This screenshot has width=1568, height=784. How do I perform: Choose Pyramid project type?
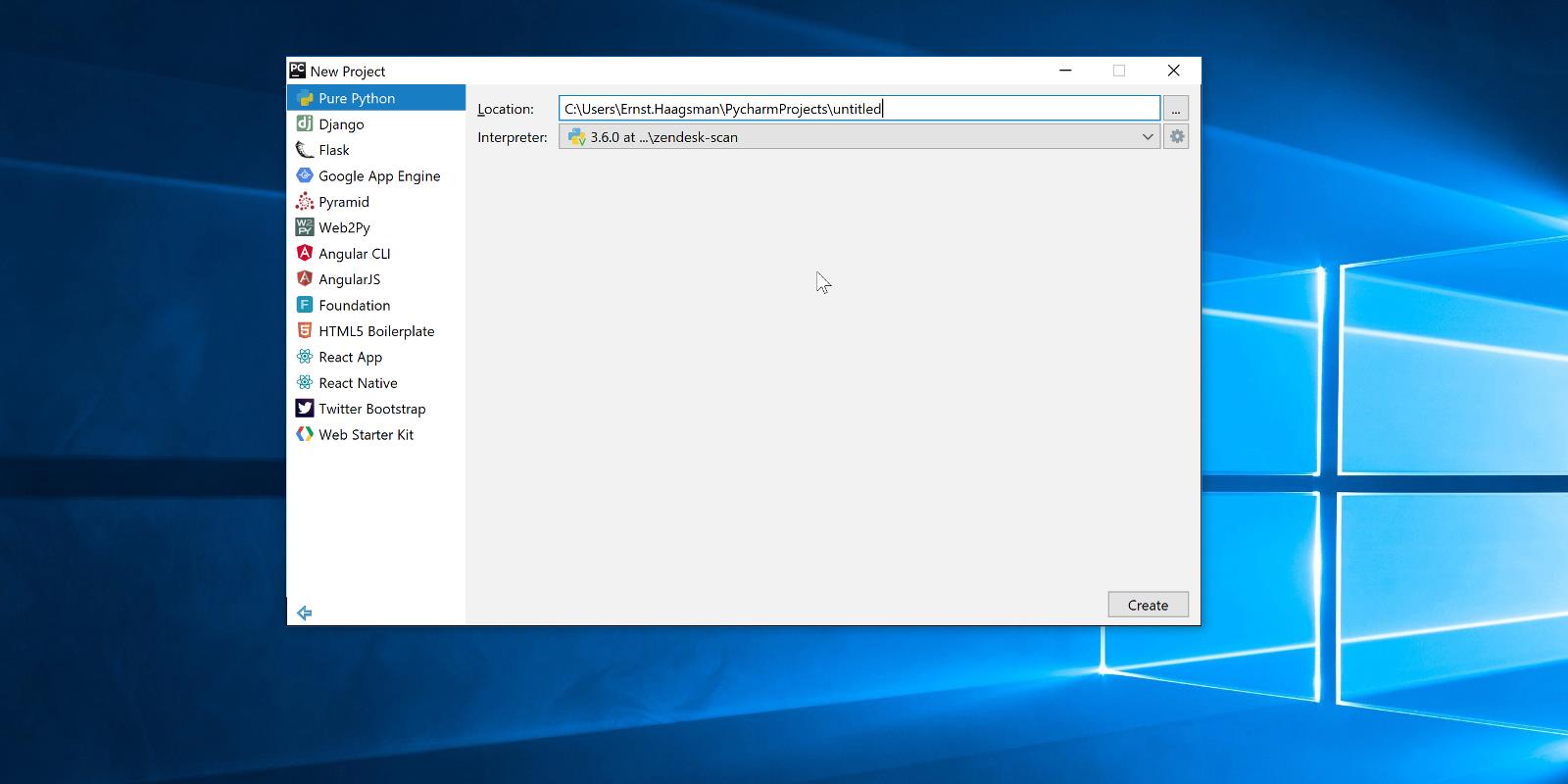pyautogui.click(x=376, y=202)
